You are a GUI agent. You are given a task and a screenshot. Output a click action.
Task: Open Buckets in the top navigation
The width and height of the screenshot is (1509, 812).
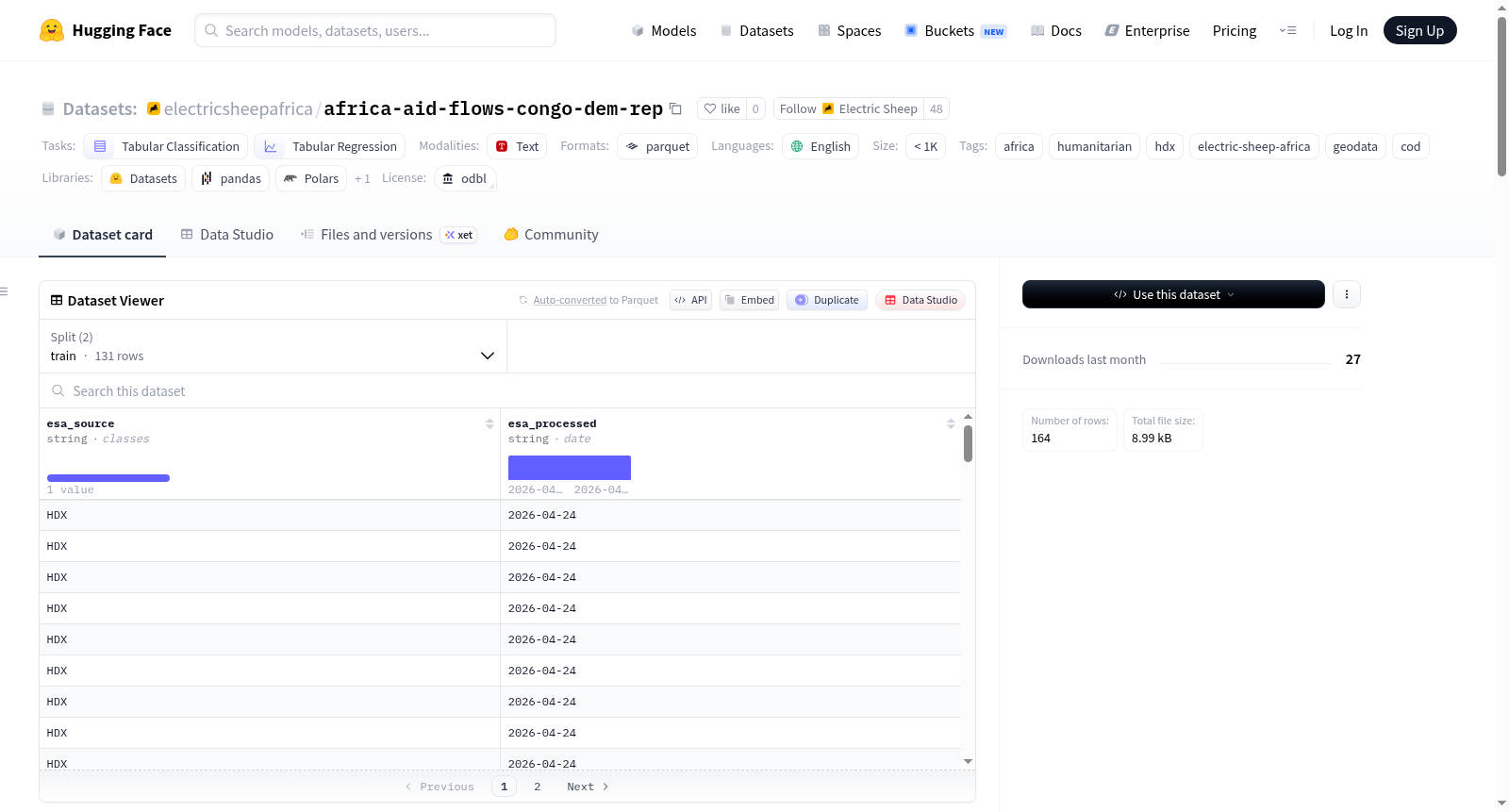click(x=955, y=30)
